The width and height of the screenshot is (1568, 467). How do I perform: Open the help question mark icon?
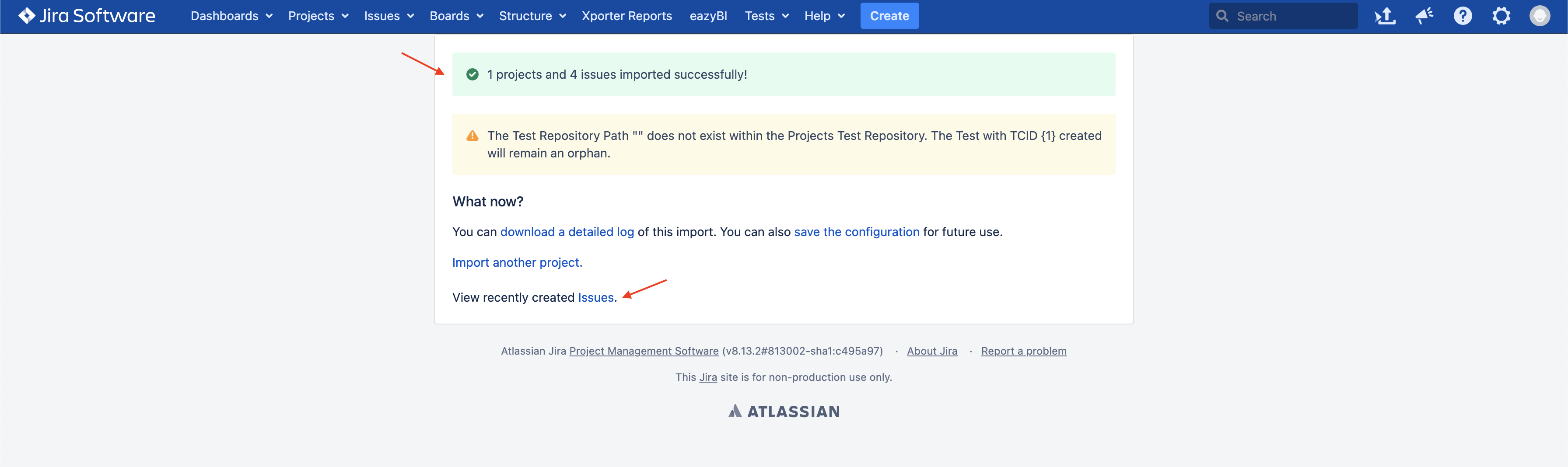point(1463,16)
